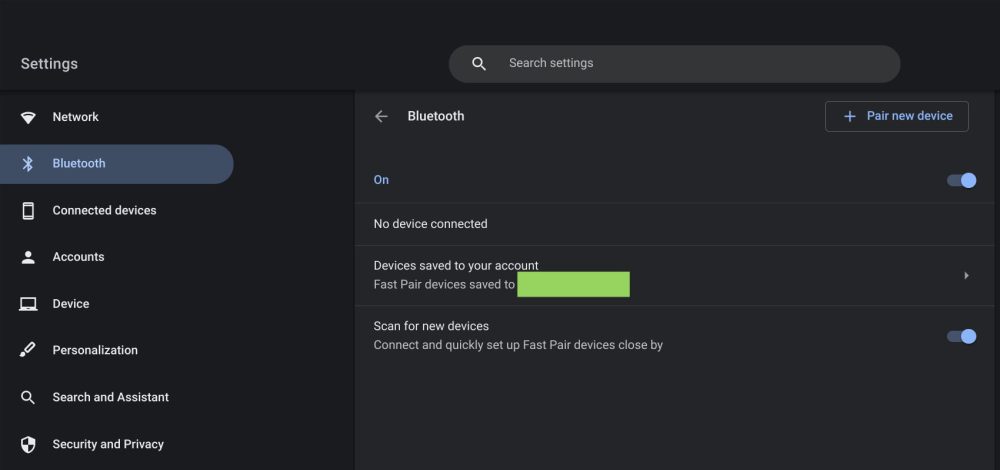The width and height of the screenshot is (1000, 470).
Task: Open the Accounts settings section
Action: (x=78, y=257)
